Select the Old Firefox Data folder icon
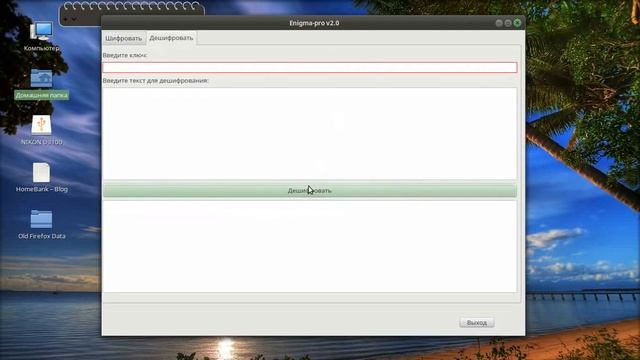The height and width of the screenshot is (360, 640). [x=41, y=224]
